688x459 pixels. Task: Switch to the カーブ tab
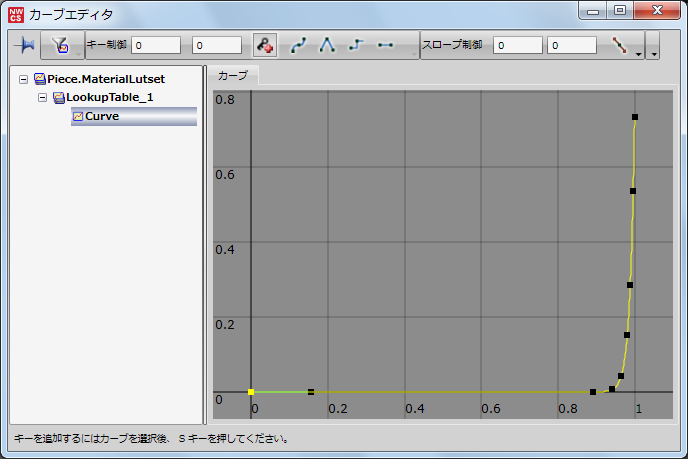click(x=232, y=76)
